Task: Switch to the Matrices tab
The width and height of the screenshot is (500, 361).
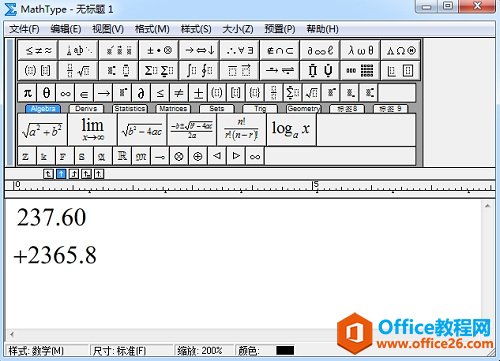Action: click(x=173, y=109)
